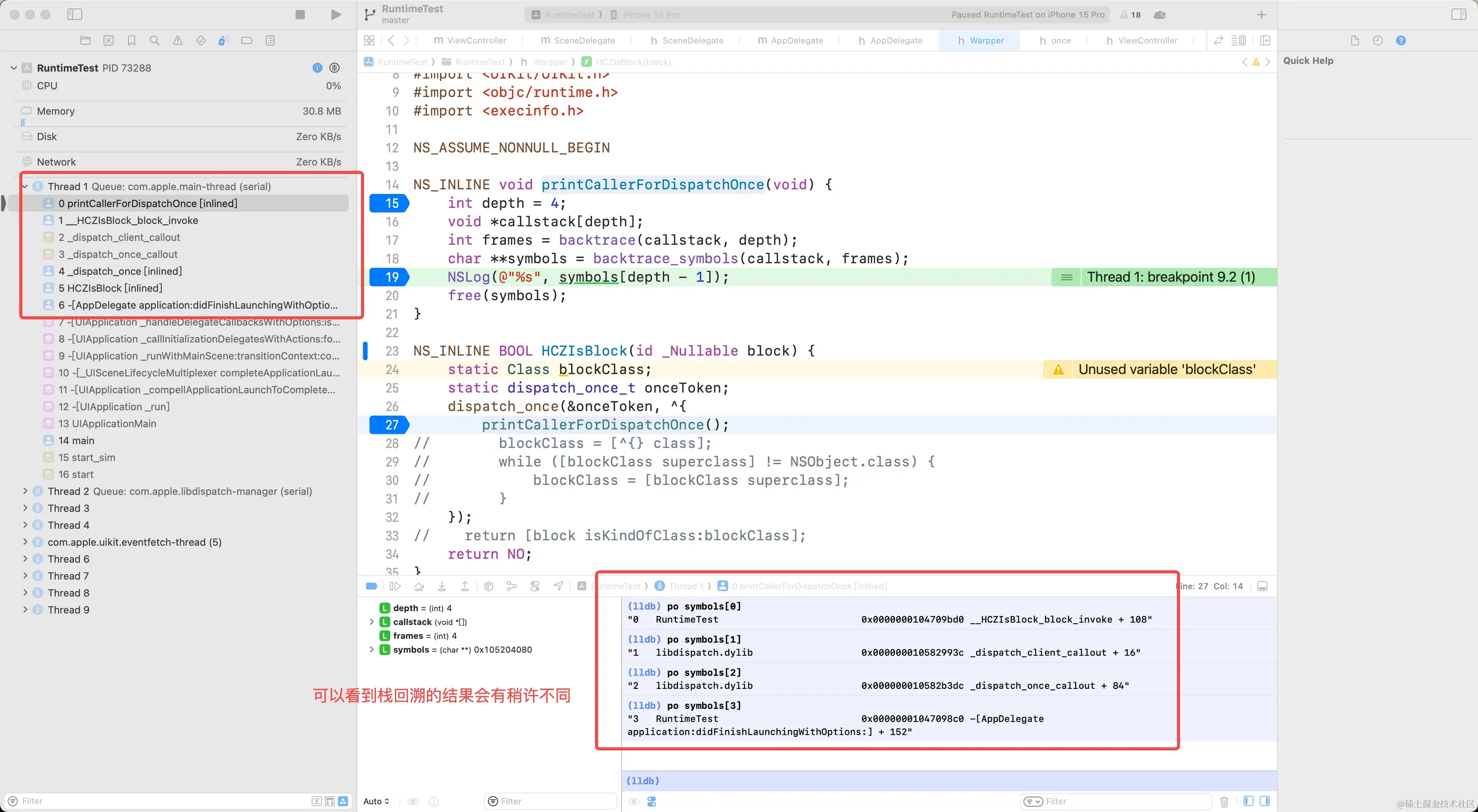The image size is (1478, 812).
Task: Click the Unused variable 'blockClass' warning
Action: tap(1159, 369)
